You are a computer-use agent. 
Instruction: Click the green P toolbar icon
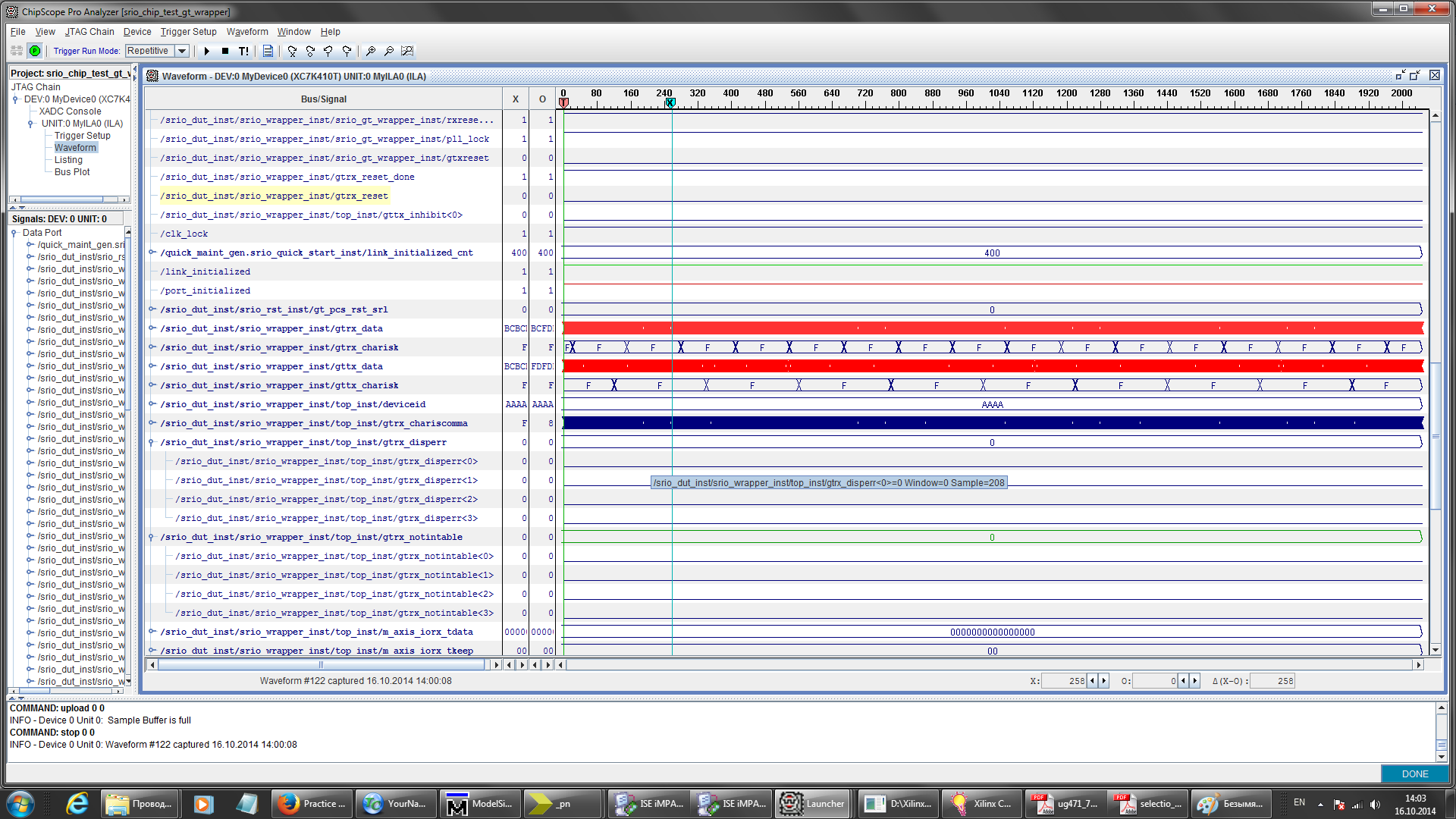click(35, 51)
